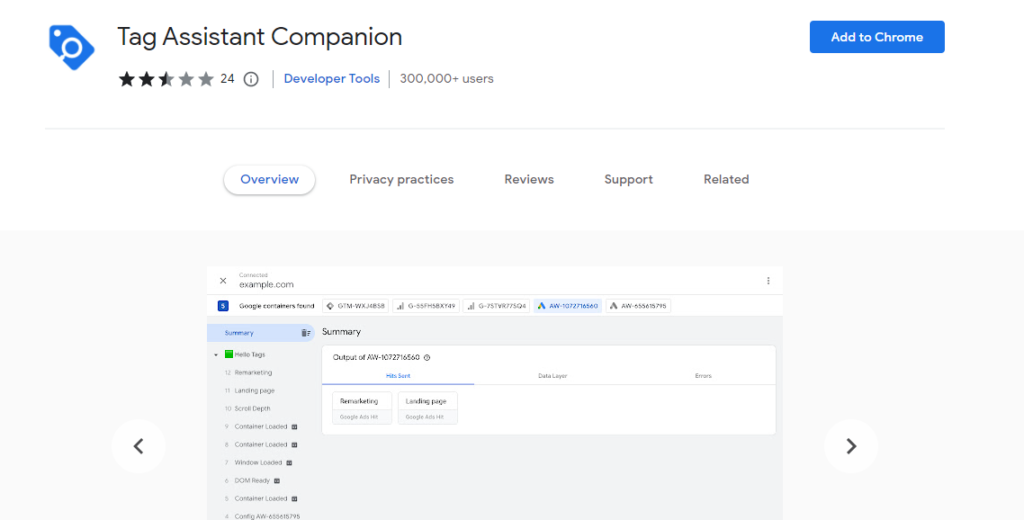Select event 5 Container Loaded
Viewport: 1024px width, 520px height.
[x=261, y=498]
